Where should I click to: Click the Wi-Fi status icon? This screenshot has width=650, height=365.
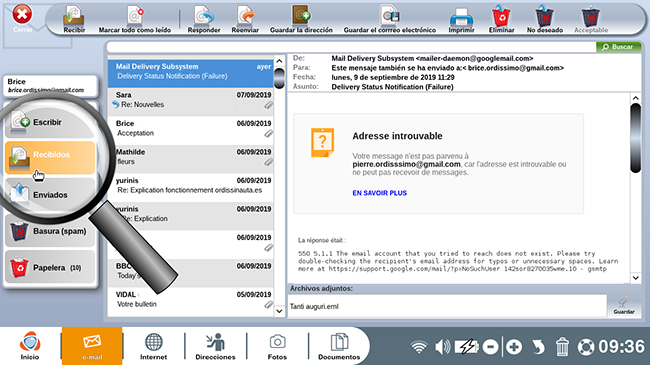[x=419, y=347]
